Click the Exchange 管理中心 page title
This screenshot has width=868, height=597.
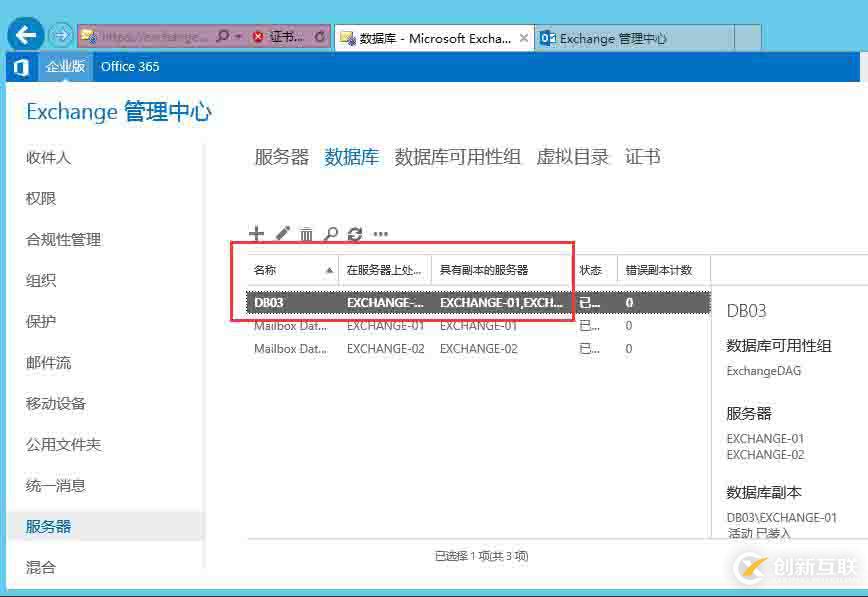tap(118, 112)
